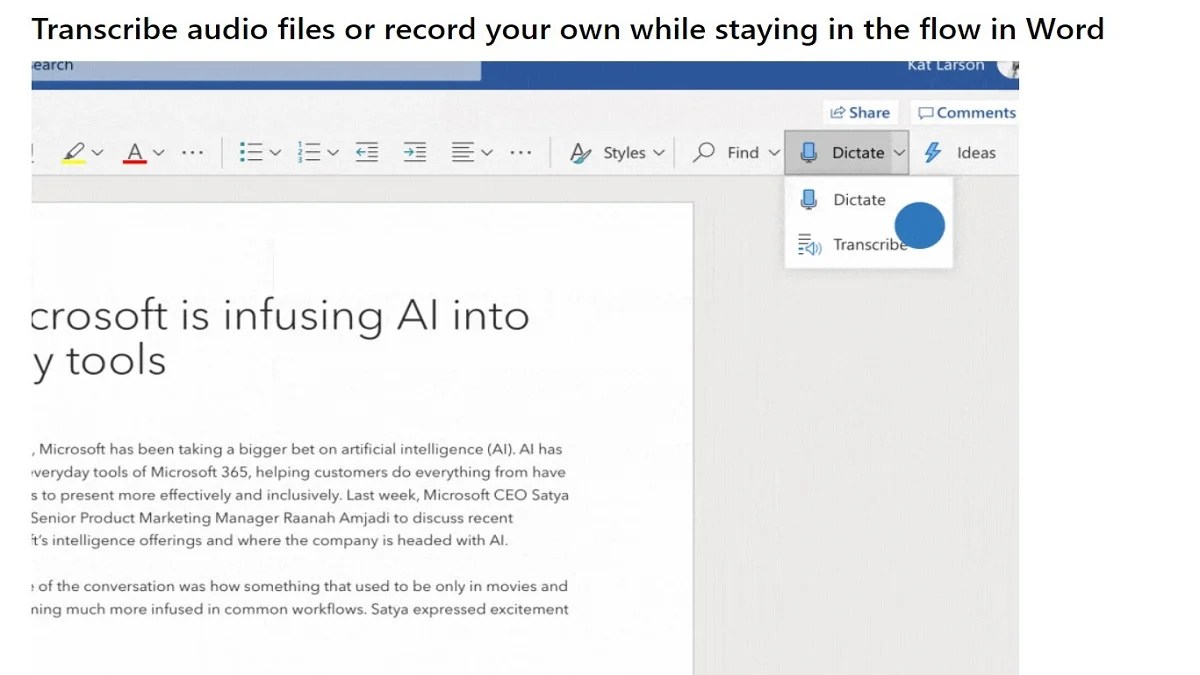
Task: Open more paragraph options ellipsis before Styles
Action: (x=520, y=153)
